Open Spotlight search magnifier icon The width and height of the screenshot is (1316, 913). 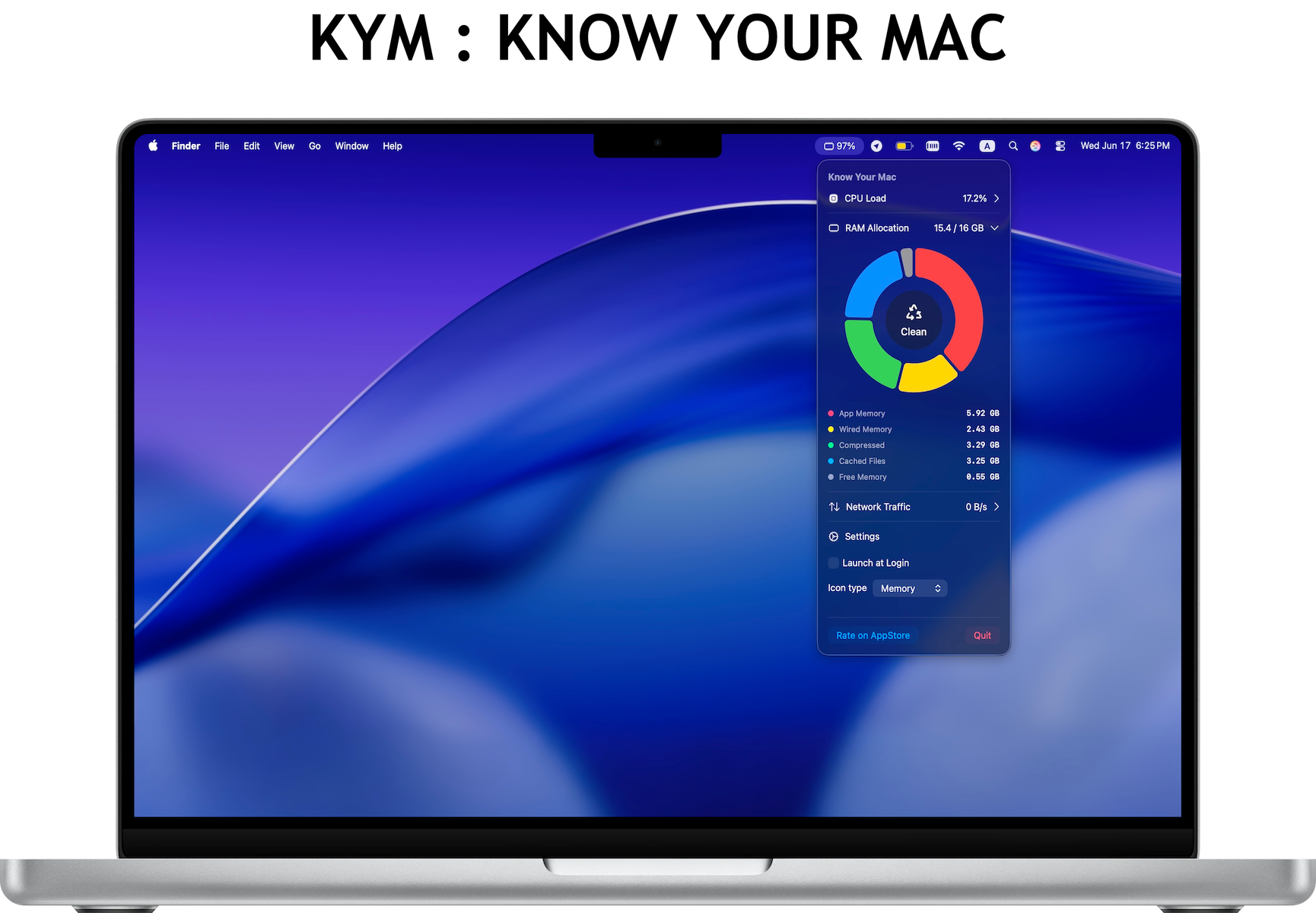(1013, 146)
